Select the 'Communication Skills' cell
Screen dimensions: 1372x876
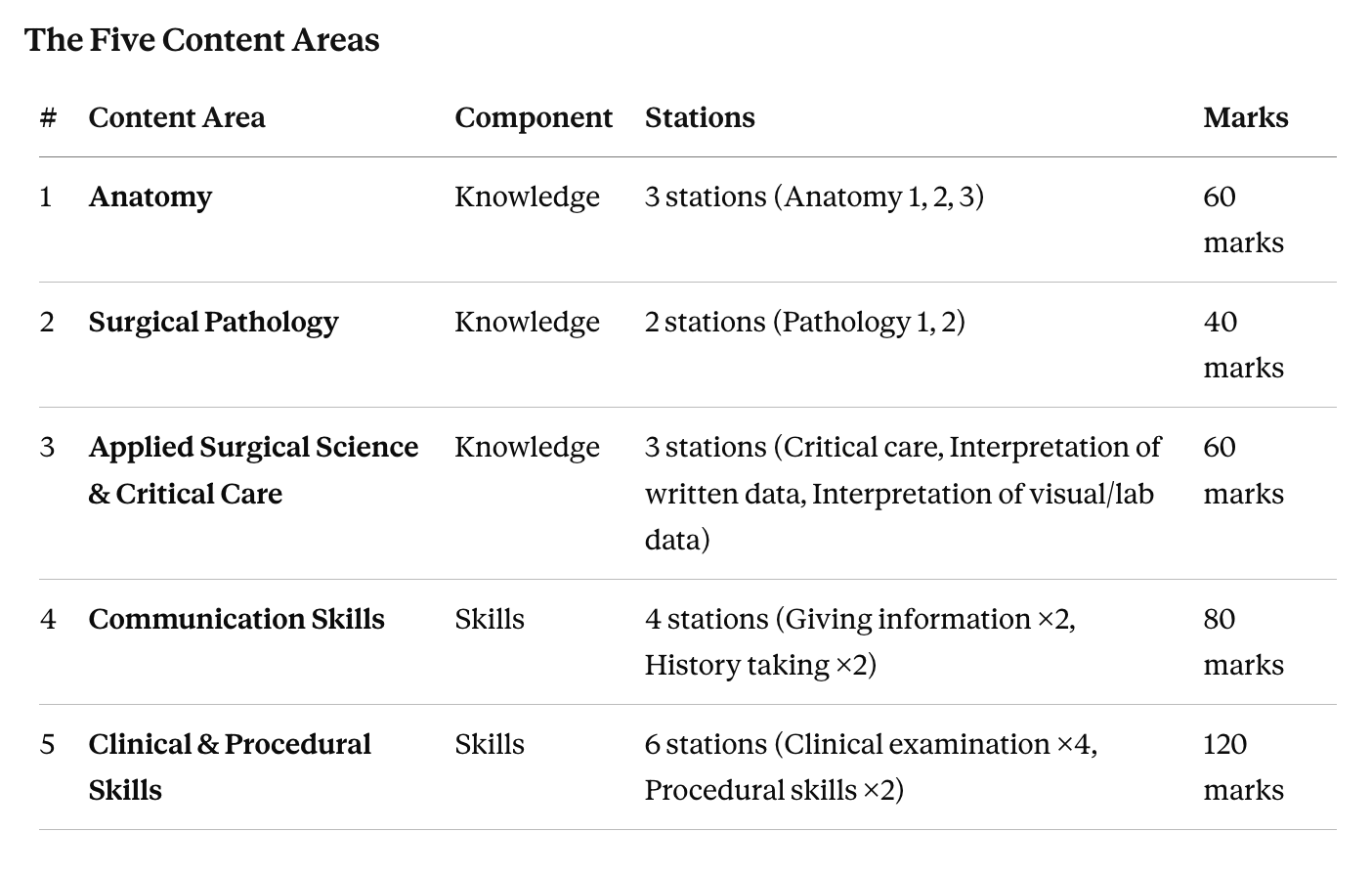click(236, 619)
